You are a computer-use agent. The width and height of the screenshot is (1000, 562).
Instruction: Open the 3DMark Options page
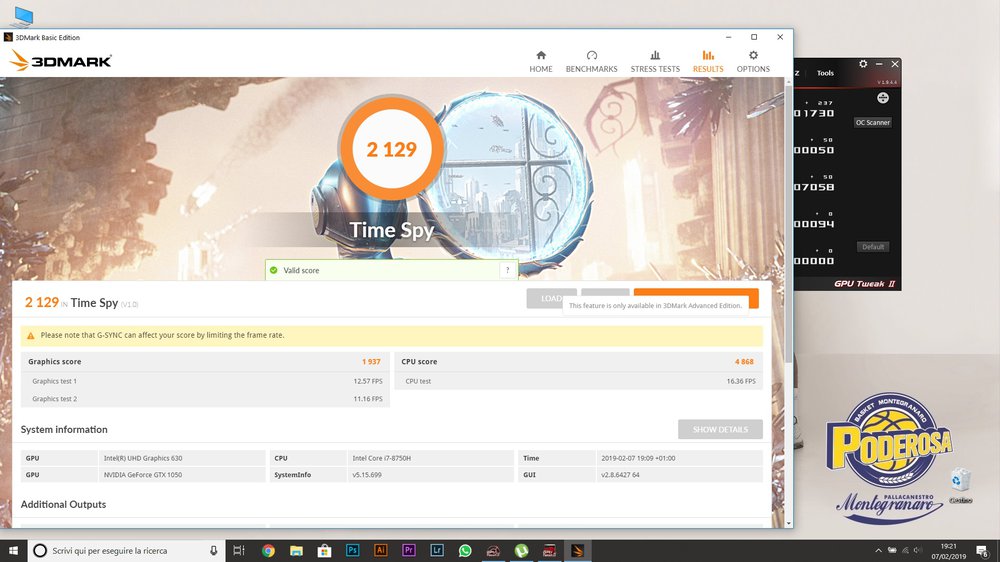(753, 61)
